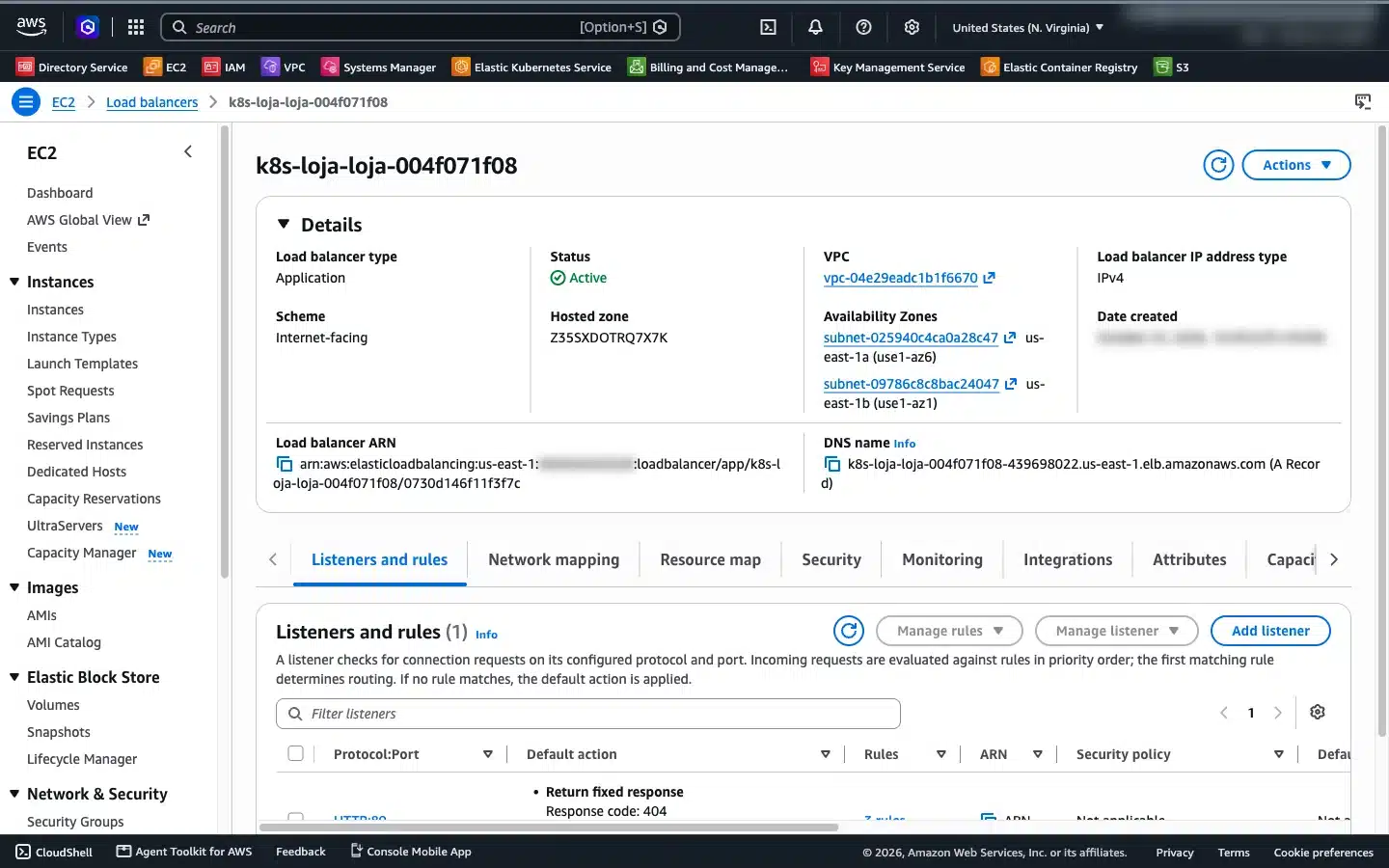Viewport: 1389px width, 868px height.
Task: Open the settings gear in top bar
Action: pyautogui.click(x=912, y=27)
